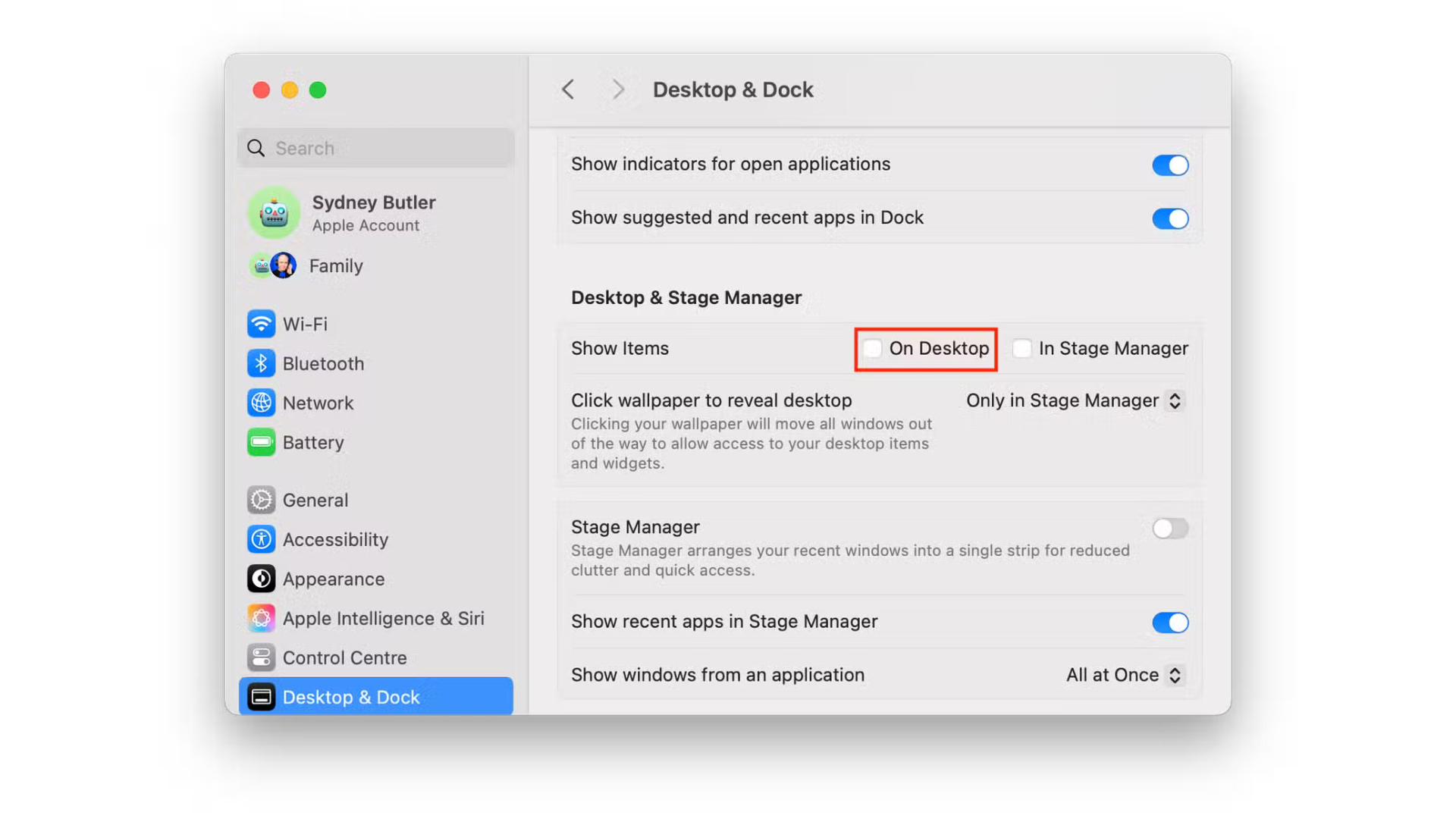Select Apple Intelligence & Siri icon
This screenshot has height=819, width=1456.
click(261, 618)
